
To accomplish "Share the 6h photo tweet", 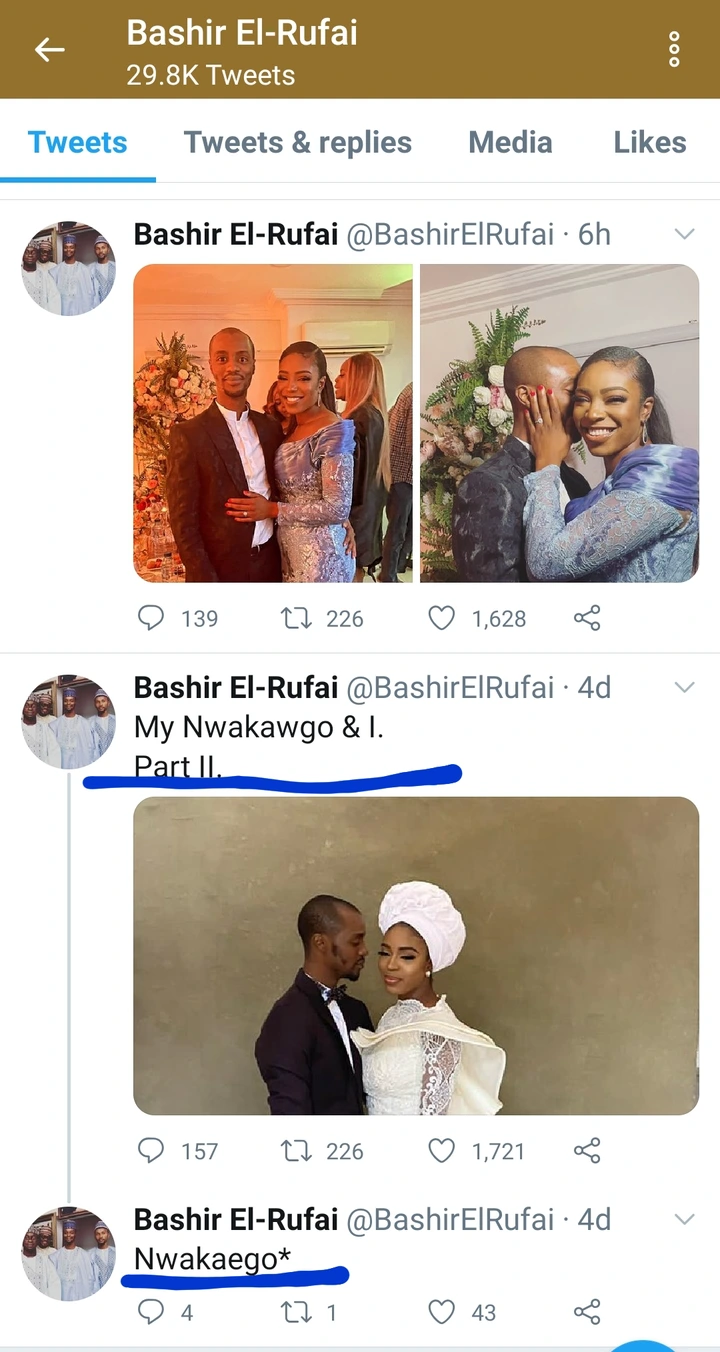I will pyautogui.click(x=587, y=618).
